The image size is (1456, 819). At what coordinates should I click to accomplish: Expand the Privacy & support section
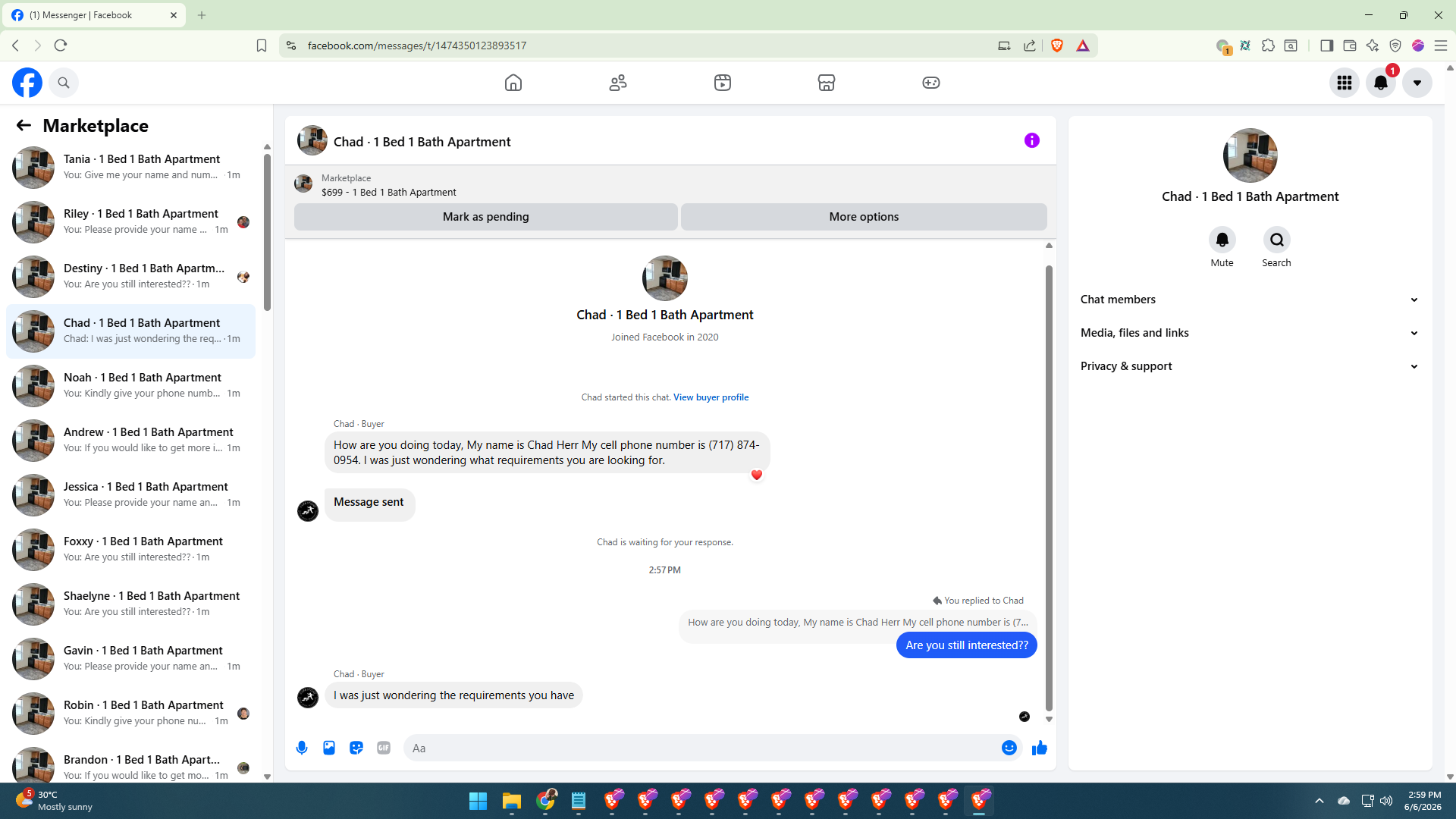pos(1250,366)
